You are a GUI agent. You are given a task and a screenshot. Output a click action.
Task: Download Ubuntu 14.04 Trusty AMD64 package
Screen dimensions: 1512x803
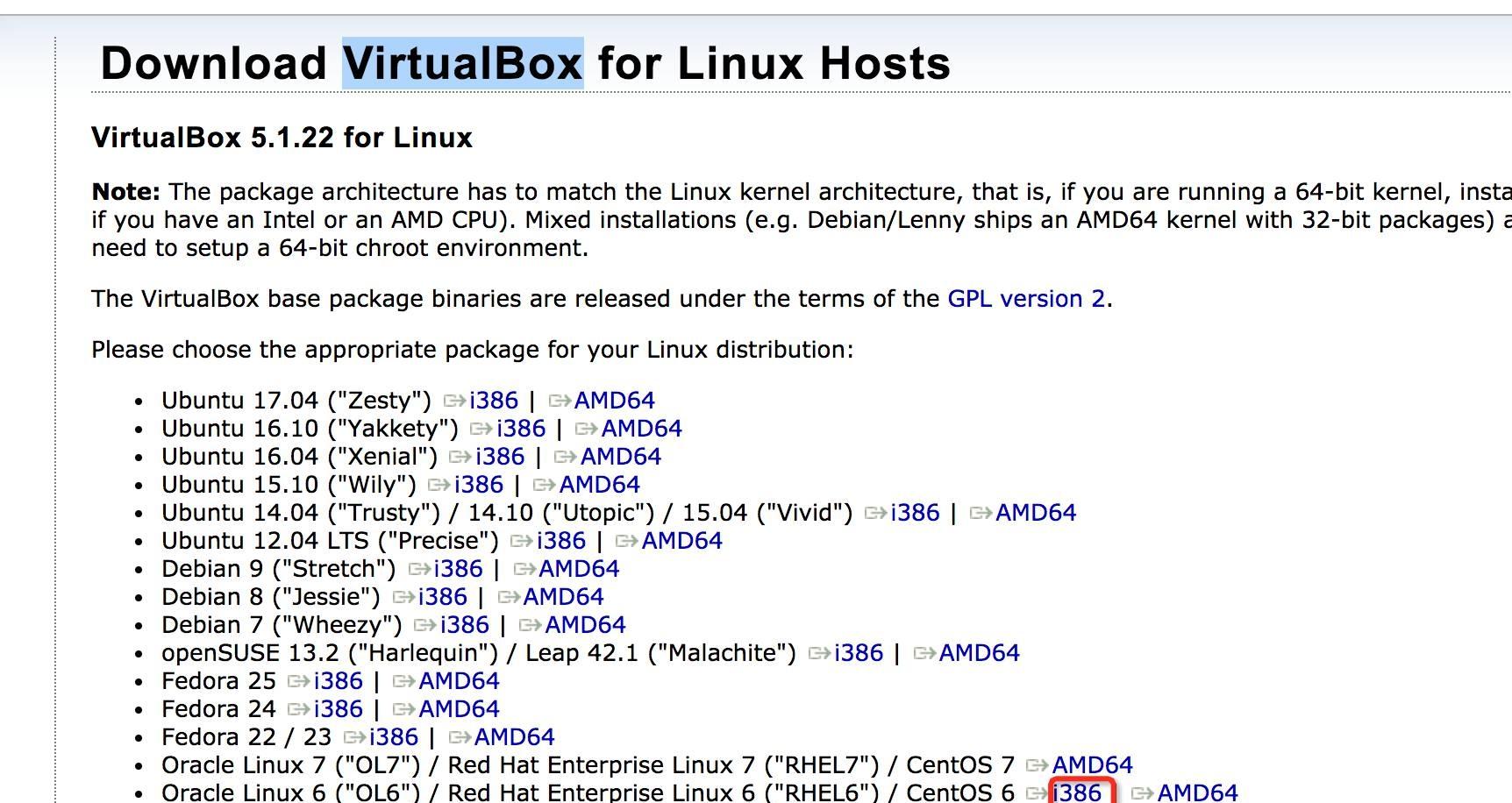pyautogui.click(x=1037, y=513)
